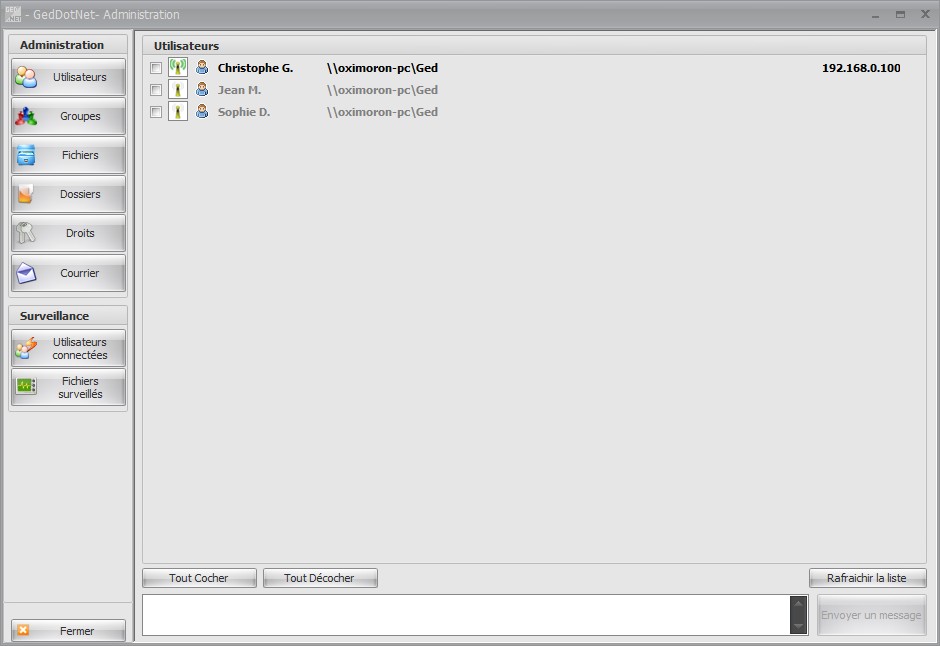Click the Tout Décocher button
Screen dimensions: 940x646
(x=320, y=578)
